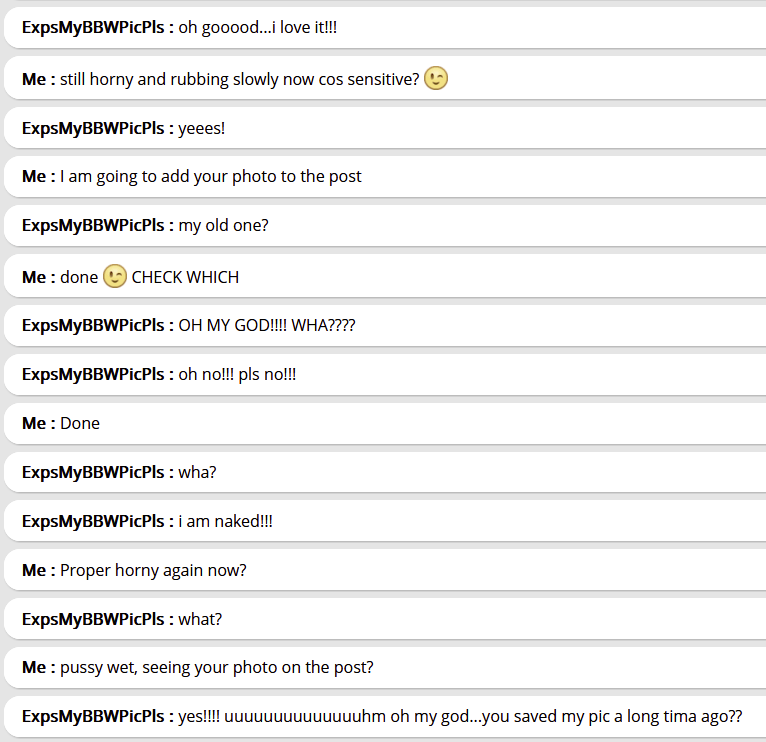Select the username beside "my old one?"
The height and width of the screenshot is (742, 766).
point(97,225)
